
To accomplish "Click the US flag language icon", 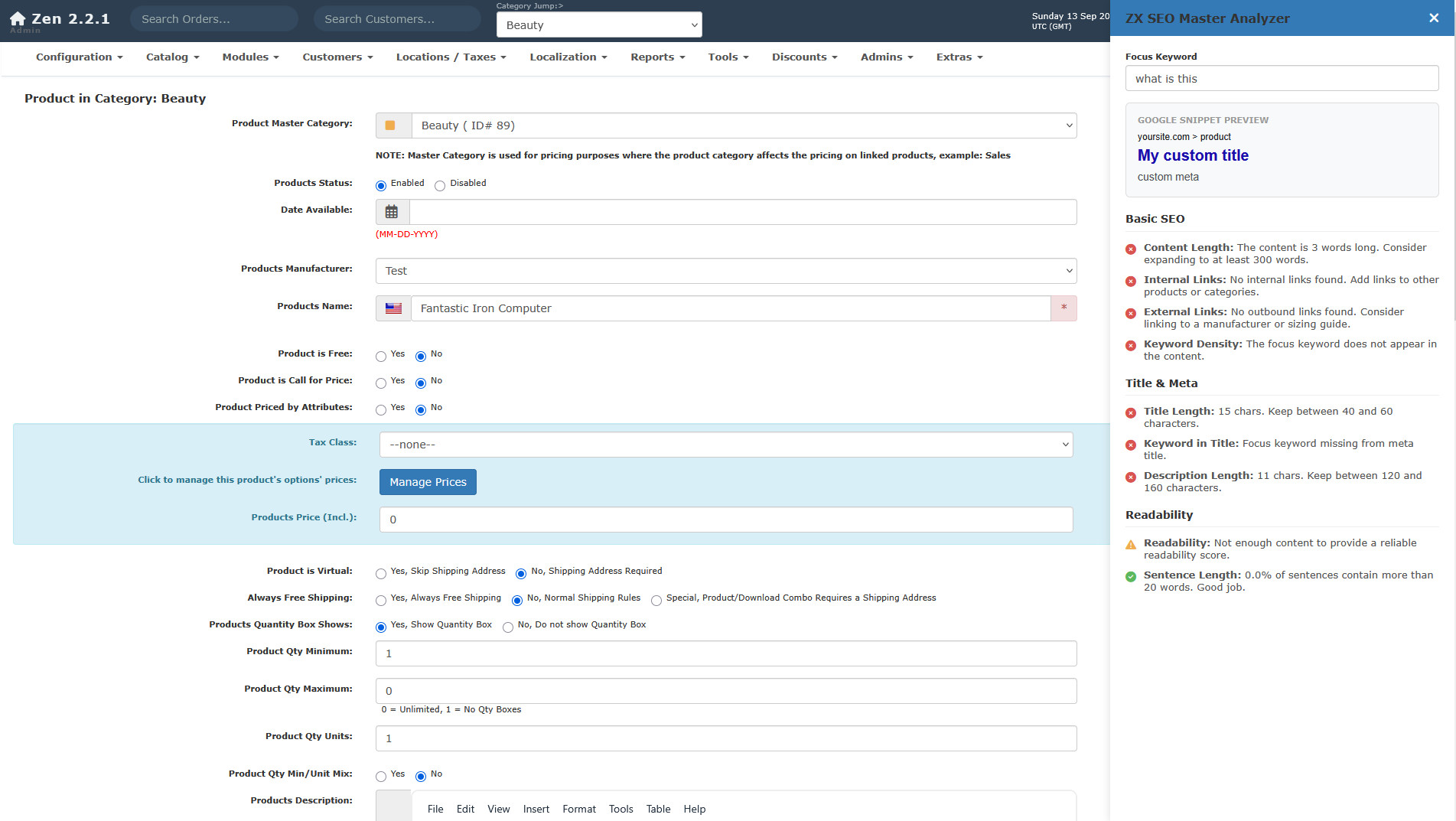I will pos(393,308).
